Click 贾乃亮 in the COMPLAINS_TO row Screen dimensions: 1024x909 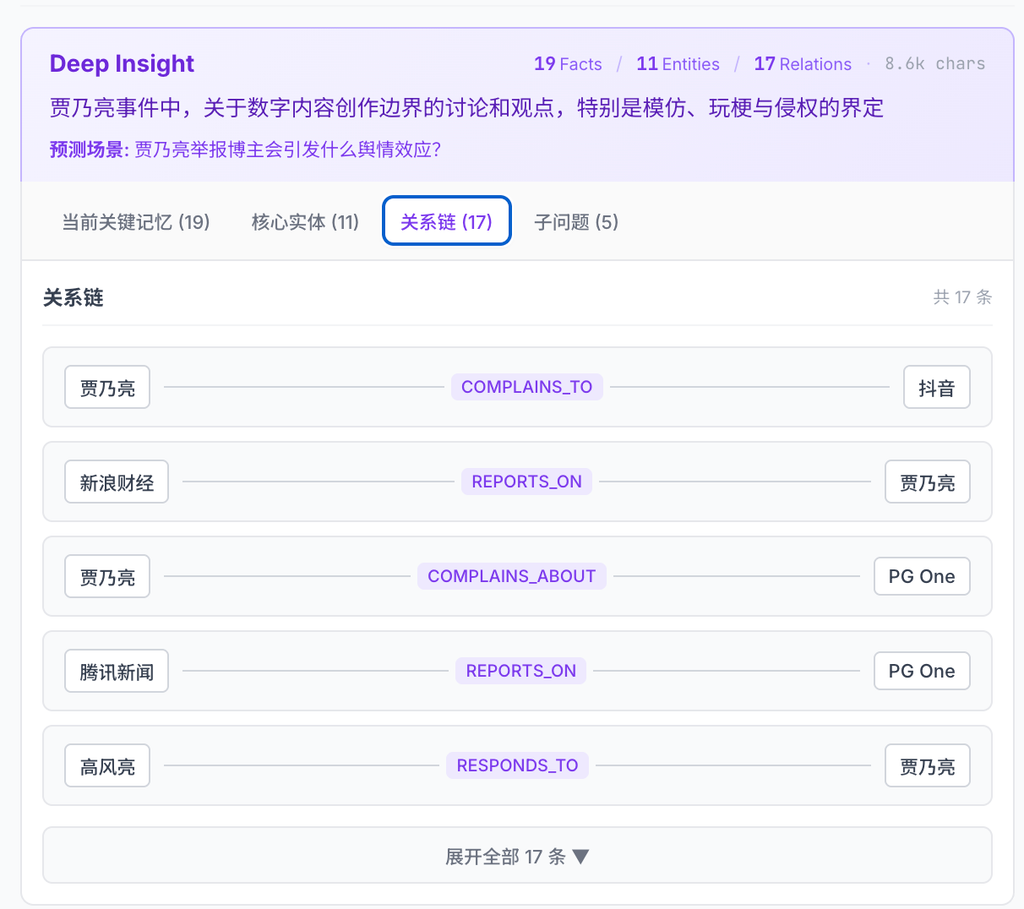(107, 388)
